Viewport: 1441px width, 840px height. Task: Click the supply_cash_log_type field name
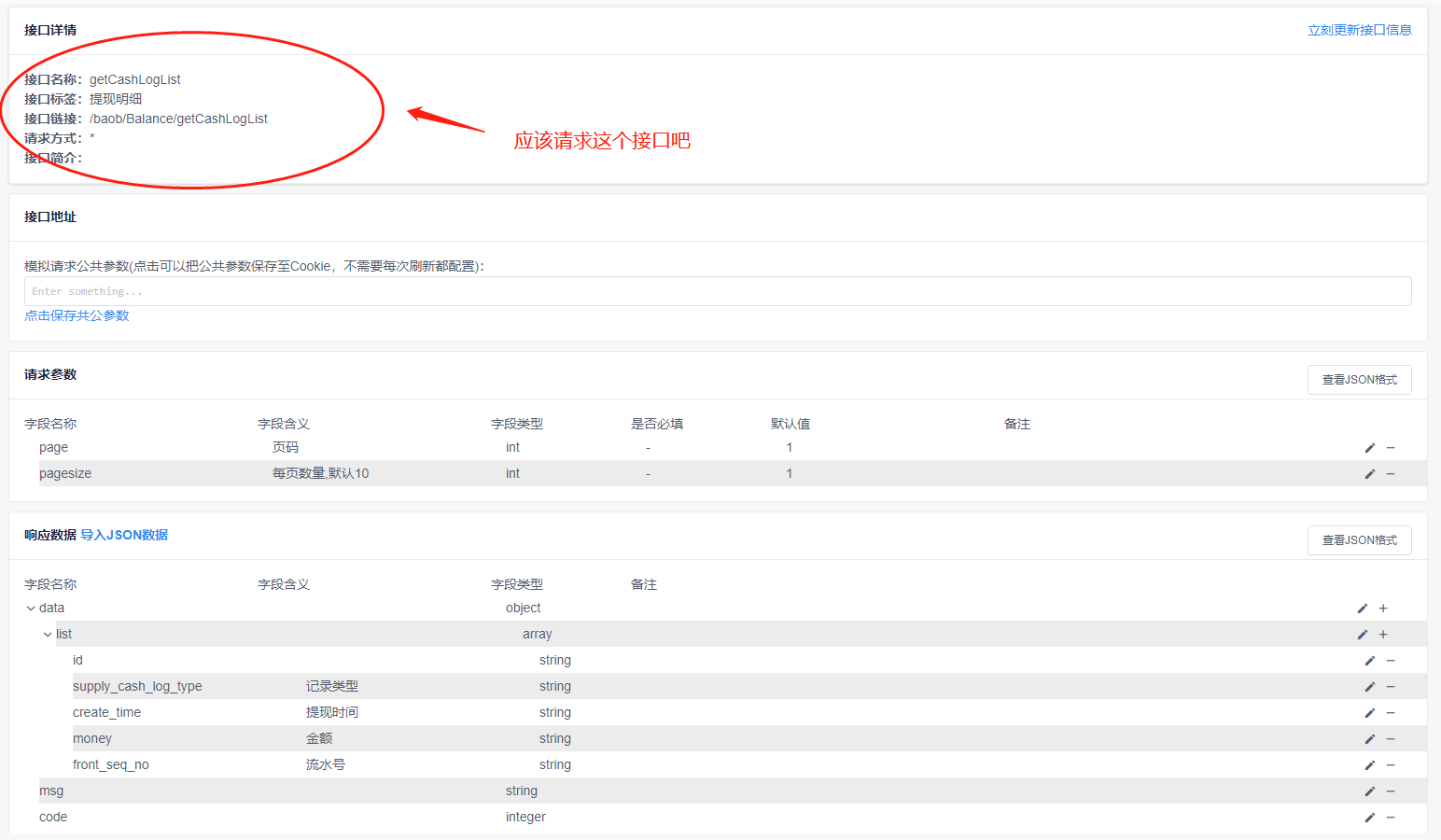point(137,686)
